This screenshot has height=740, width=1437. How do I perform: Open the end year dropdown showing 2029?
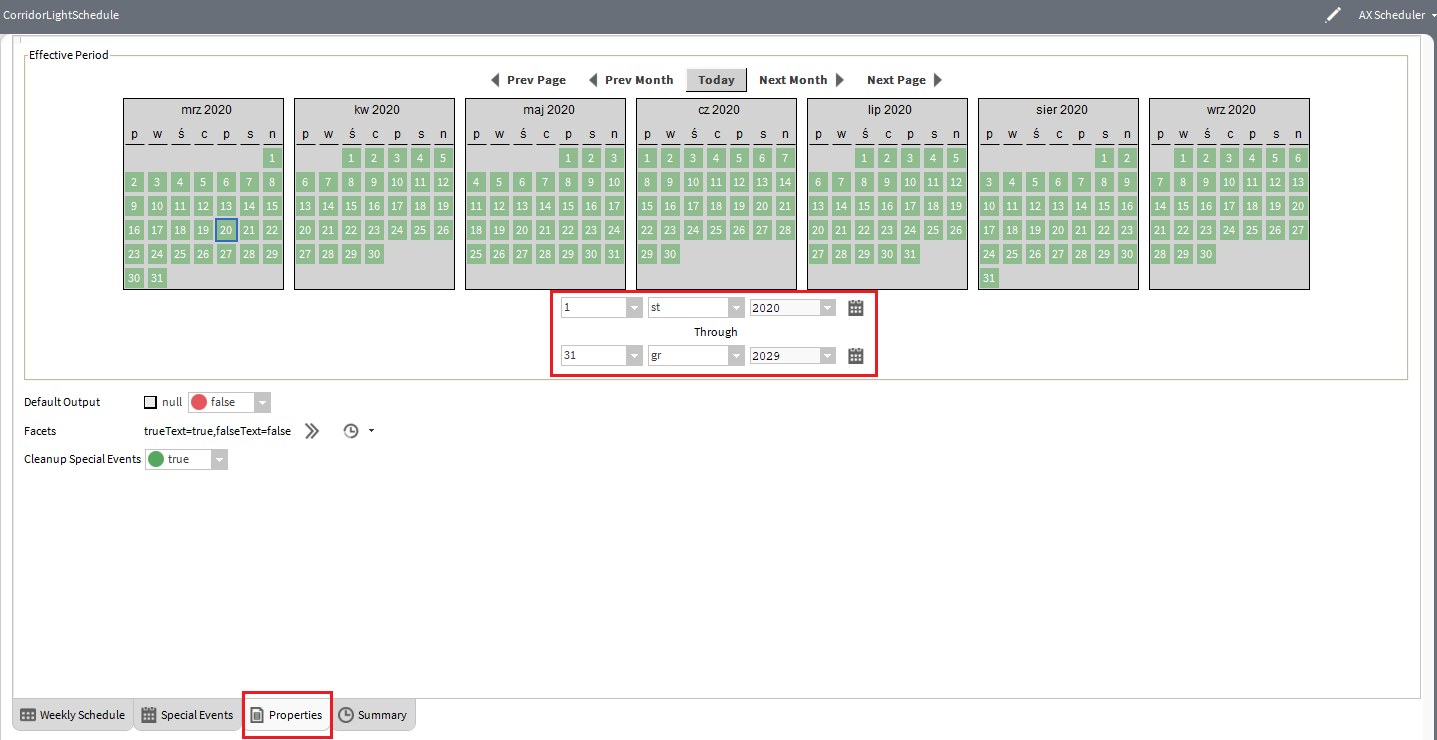click(826, 356)
